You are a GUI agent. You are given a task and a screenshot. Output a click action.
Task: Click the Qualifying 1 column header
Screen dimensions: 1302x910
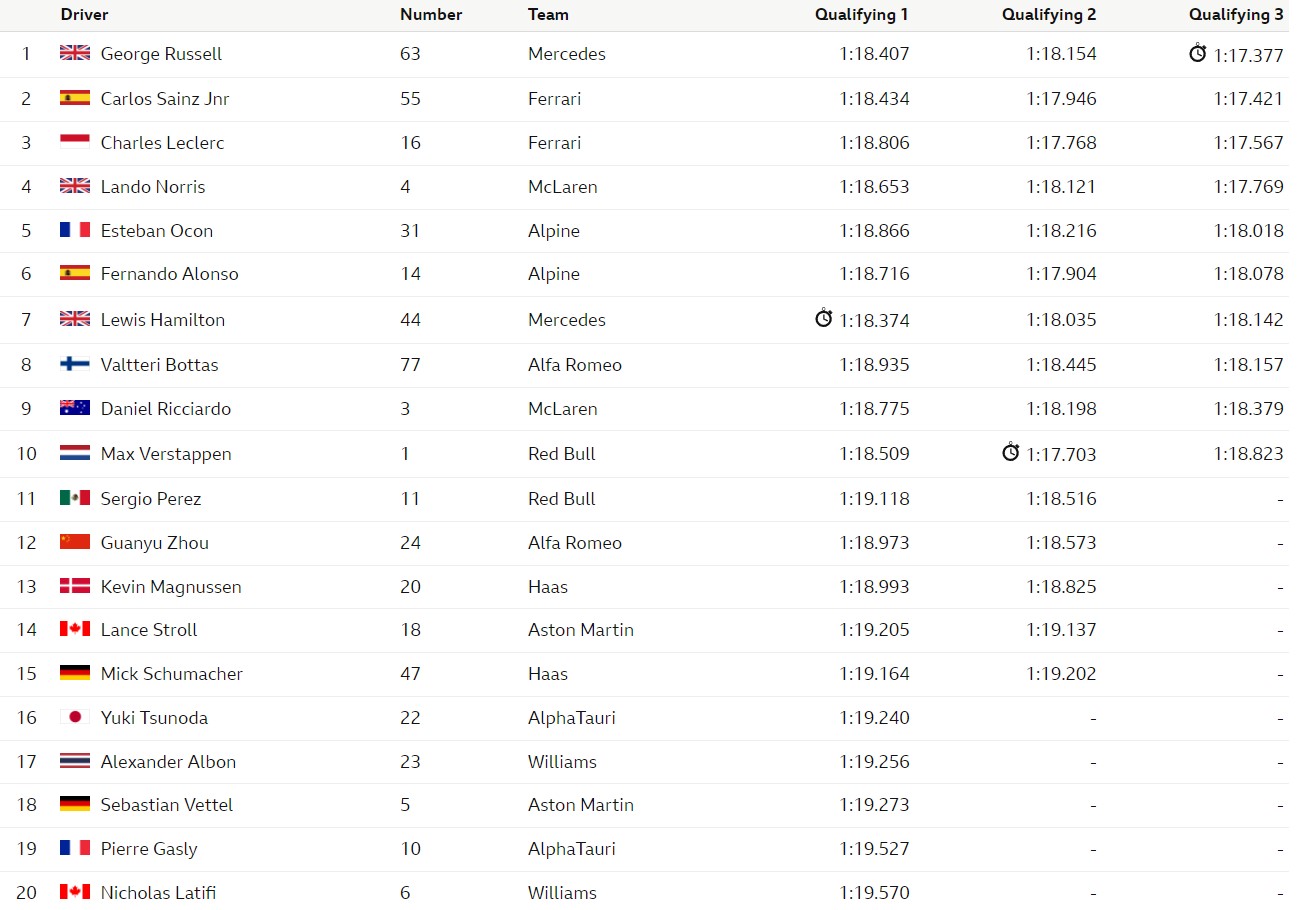(862, 15)
